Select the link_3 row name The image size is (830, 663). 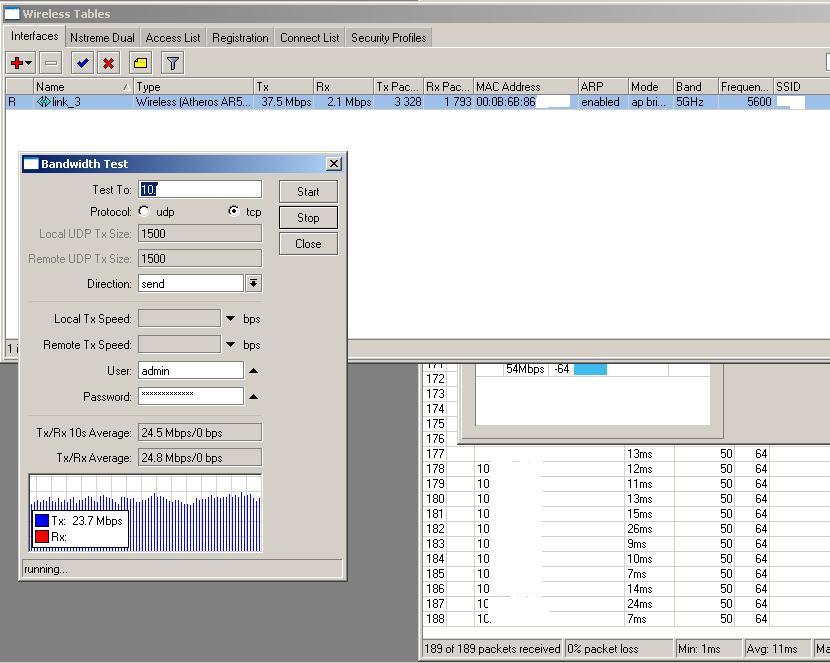[x=66, y=102]
